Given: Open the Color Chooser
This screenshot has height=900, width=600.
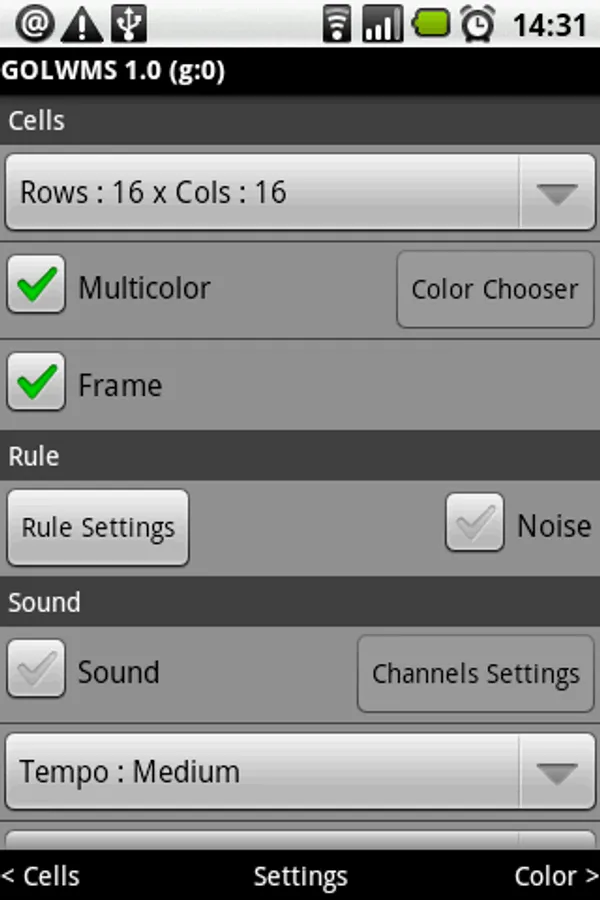Looking at the screenshot, I should [495, 290].
